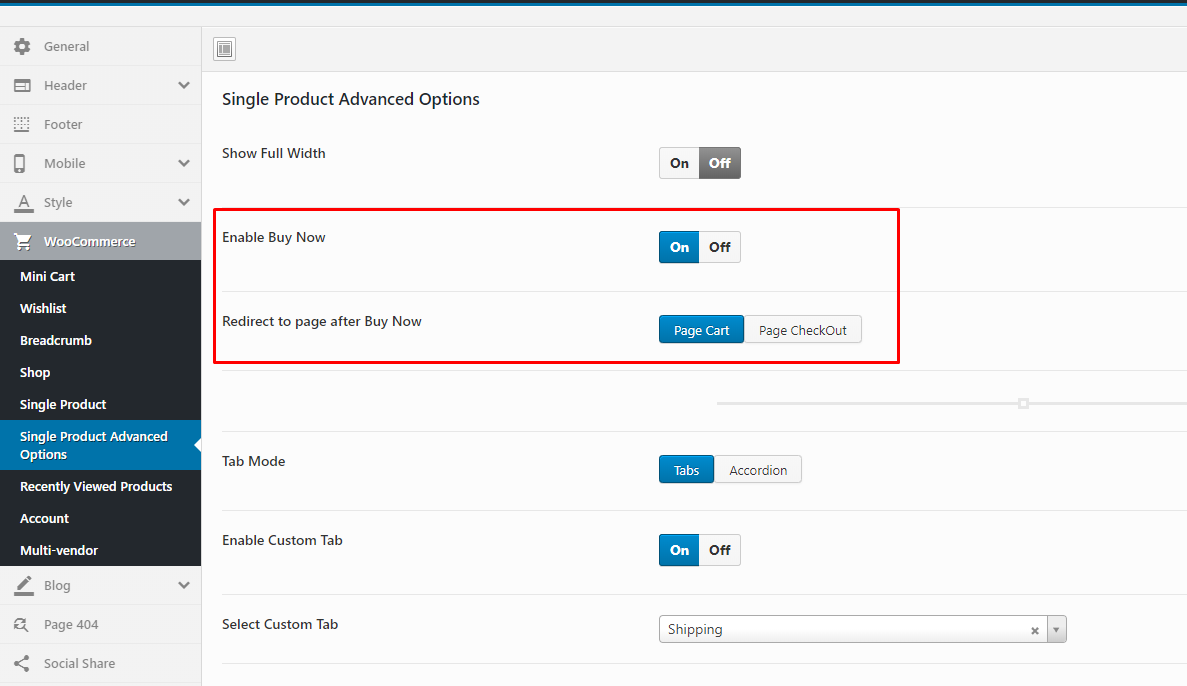This screenshot has width=1187, height=686.
Task: Click the Blog pencil icon
Action: pos(23,585)
